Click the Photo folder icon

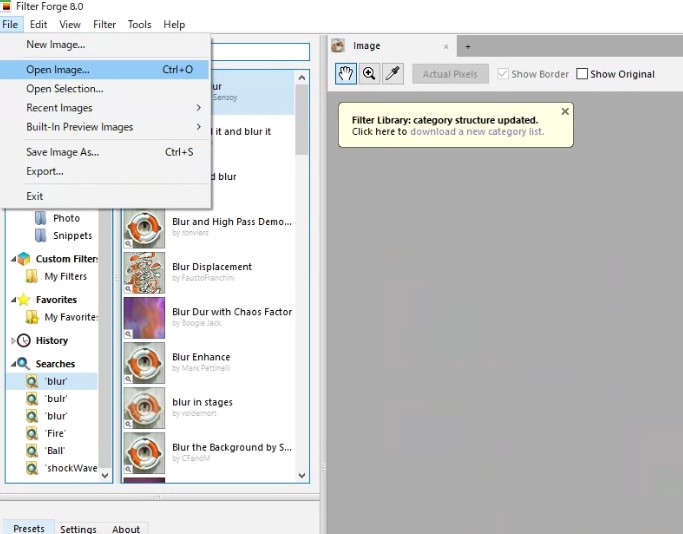41,218
